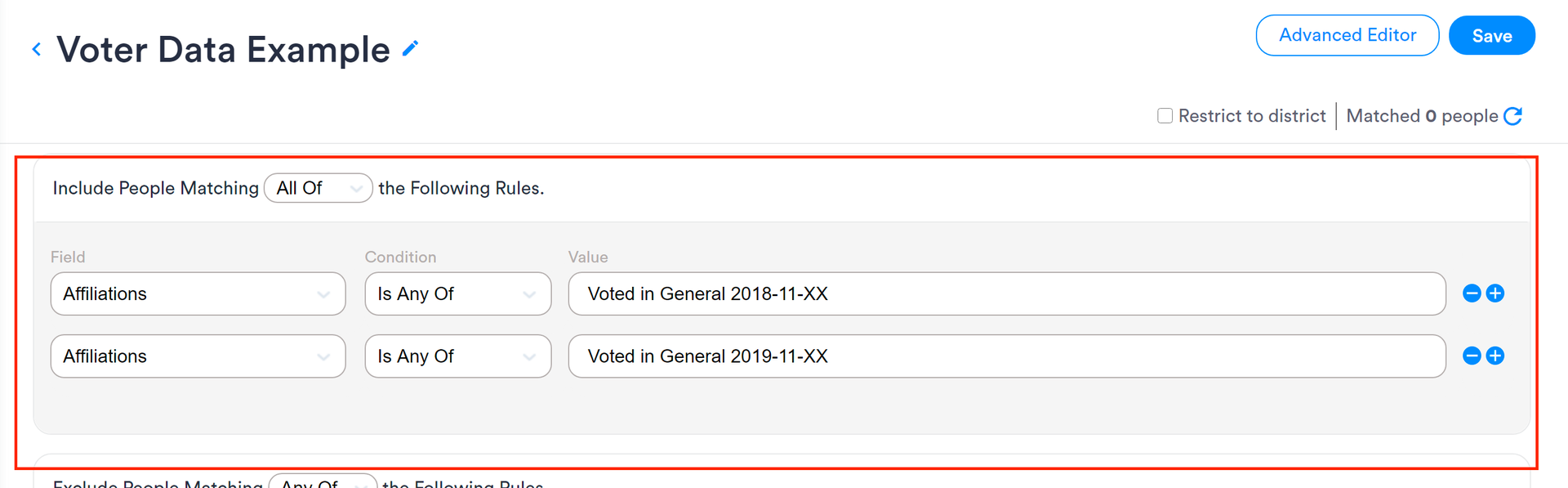Navigate back using the left chevron icon
Screen dimensions: 1568x488
click(36, 49)
